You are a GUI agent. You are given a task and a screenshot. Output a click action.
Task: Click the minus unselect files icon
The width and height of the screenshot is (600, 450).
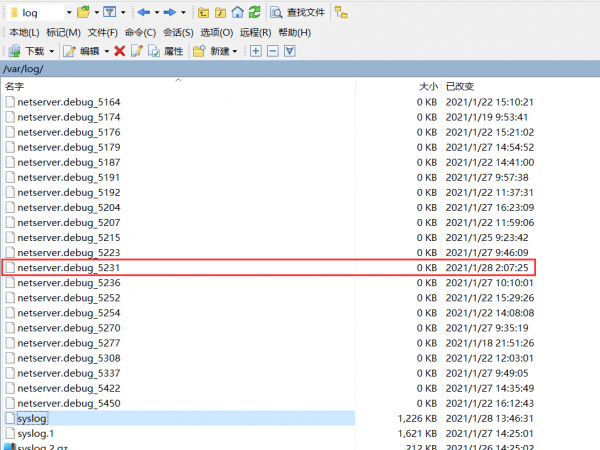(273, 51)
